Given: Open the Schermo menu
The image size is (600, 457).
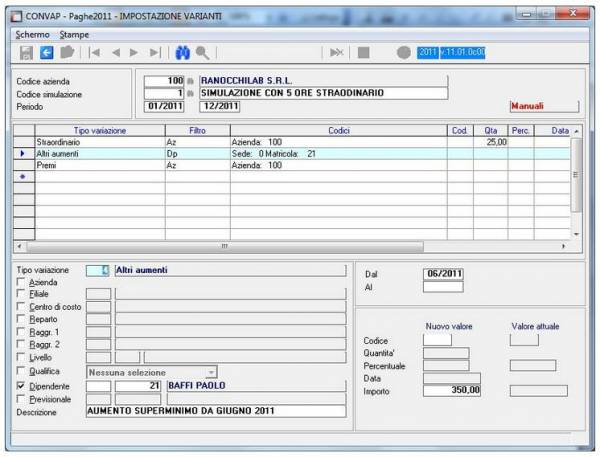Looking at the screenshot, I should coord(33,34).
